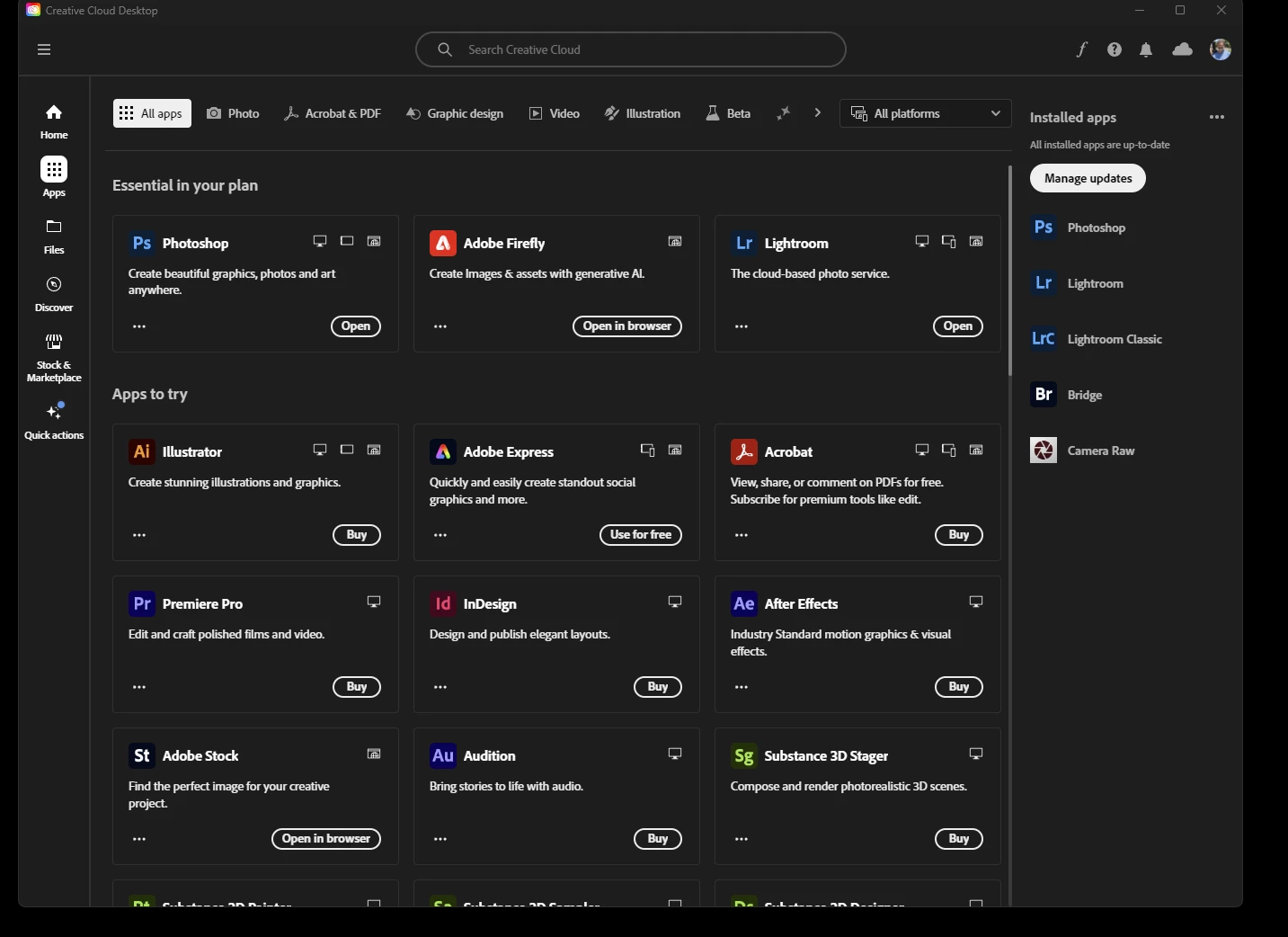Screen dimensions: 1288x937
Task: Open Photoshop with the Open button
Action: [356, 326]
